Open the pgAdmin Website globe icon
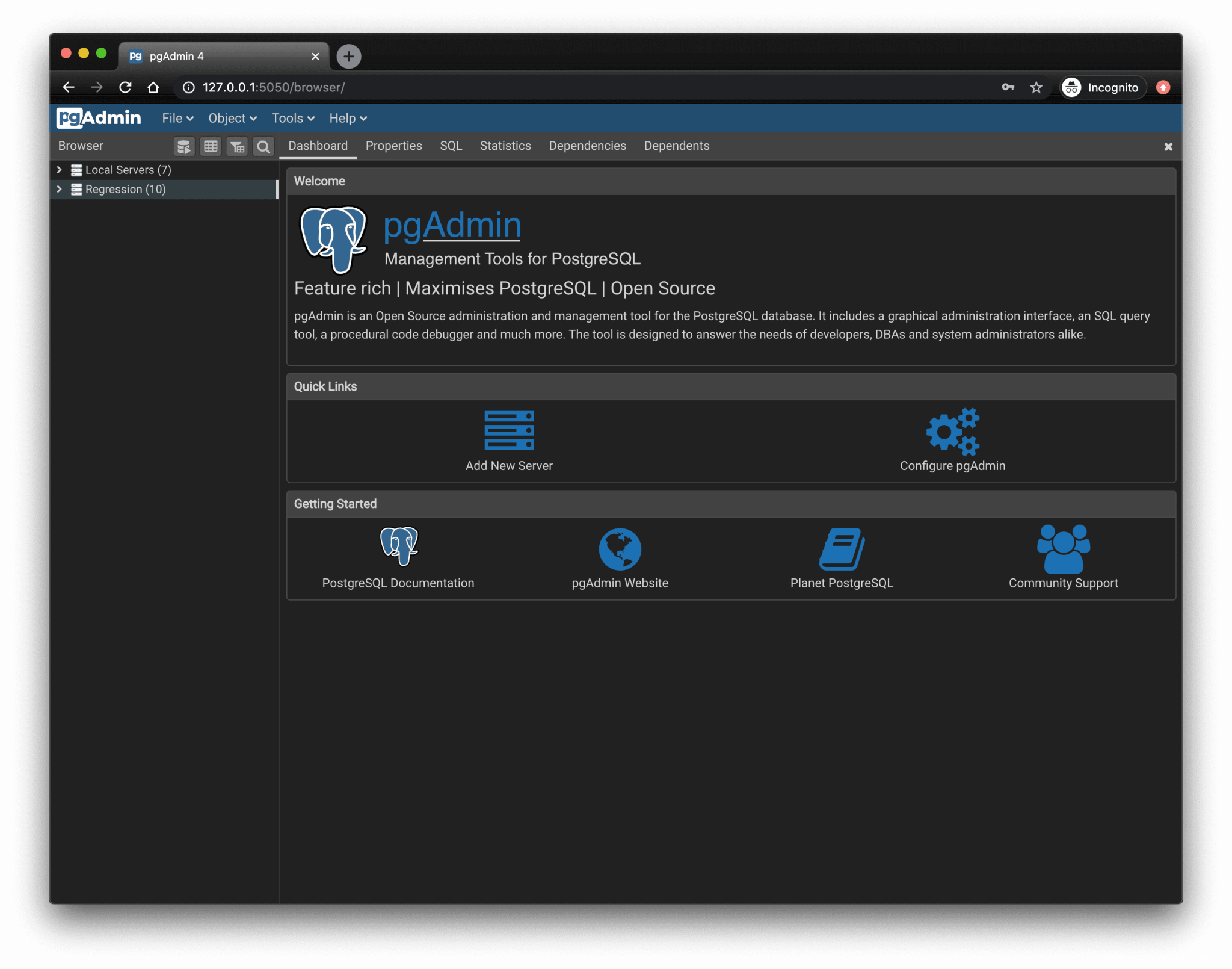The width and height of the screenshot is (1232, 969). [620, 548]
